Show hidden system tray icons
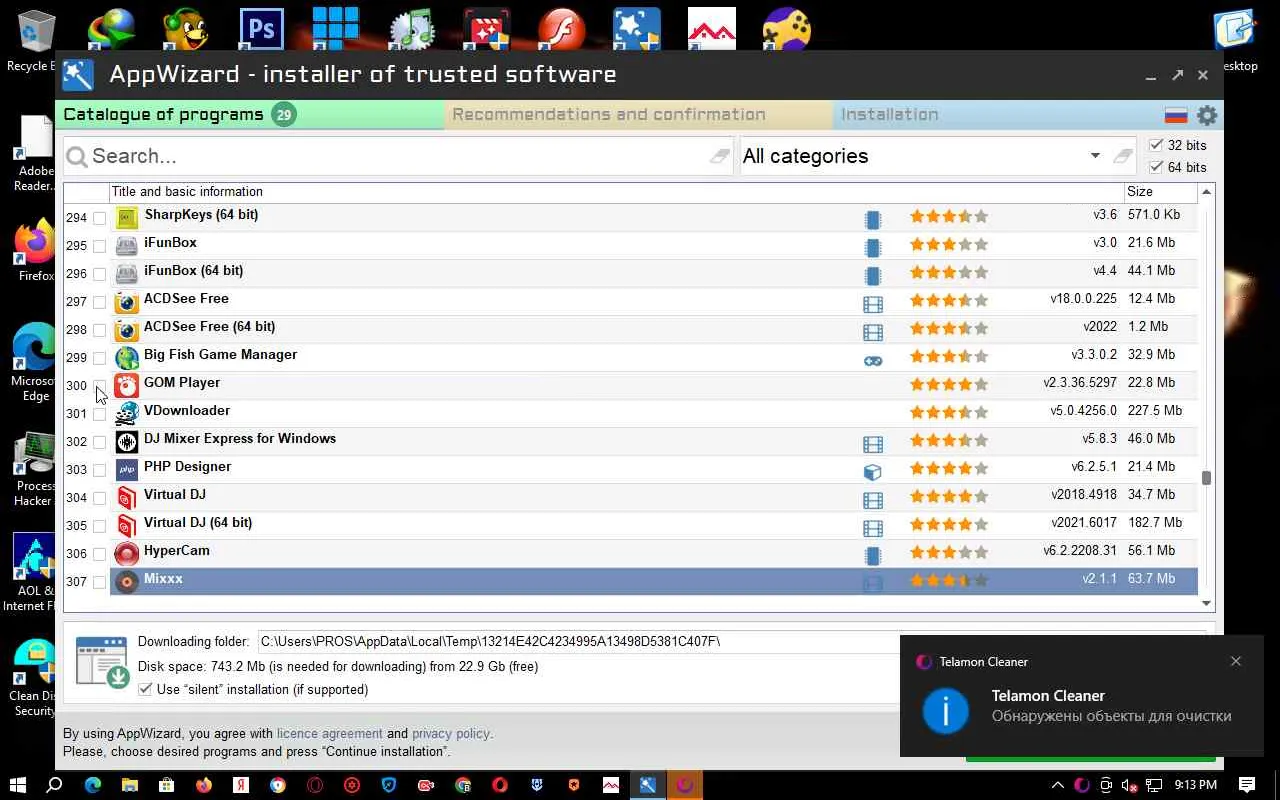The image size is (1280, 800). [x=1058, y=785]
